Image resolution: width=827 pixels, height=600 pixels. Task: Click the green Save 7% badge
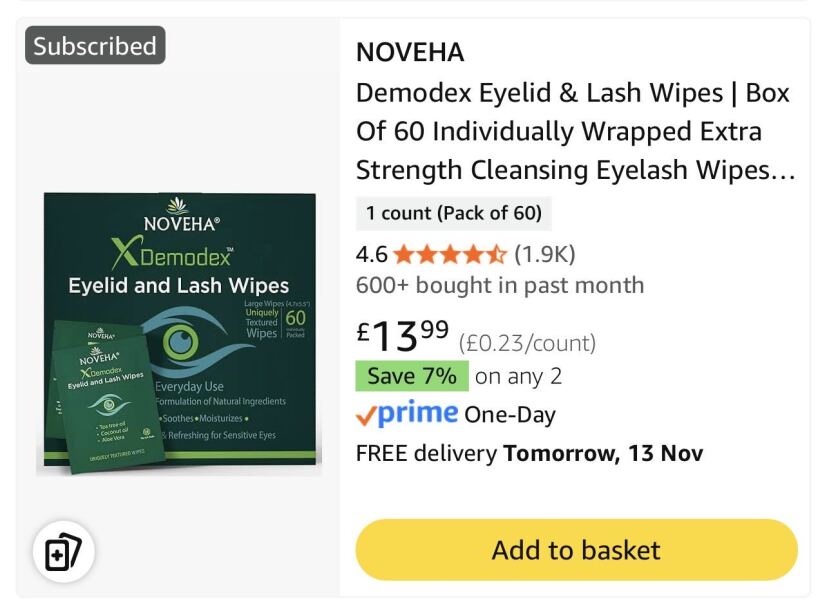[x=411, y=376]
